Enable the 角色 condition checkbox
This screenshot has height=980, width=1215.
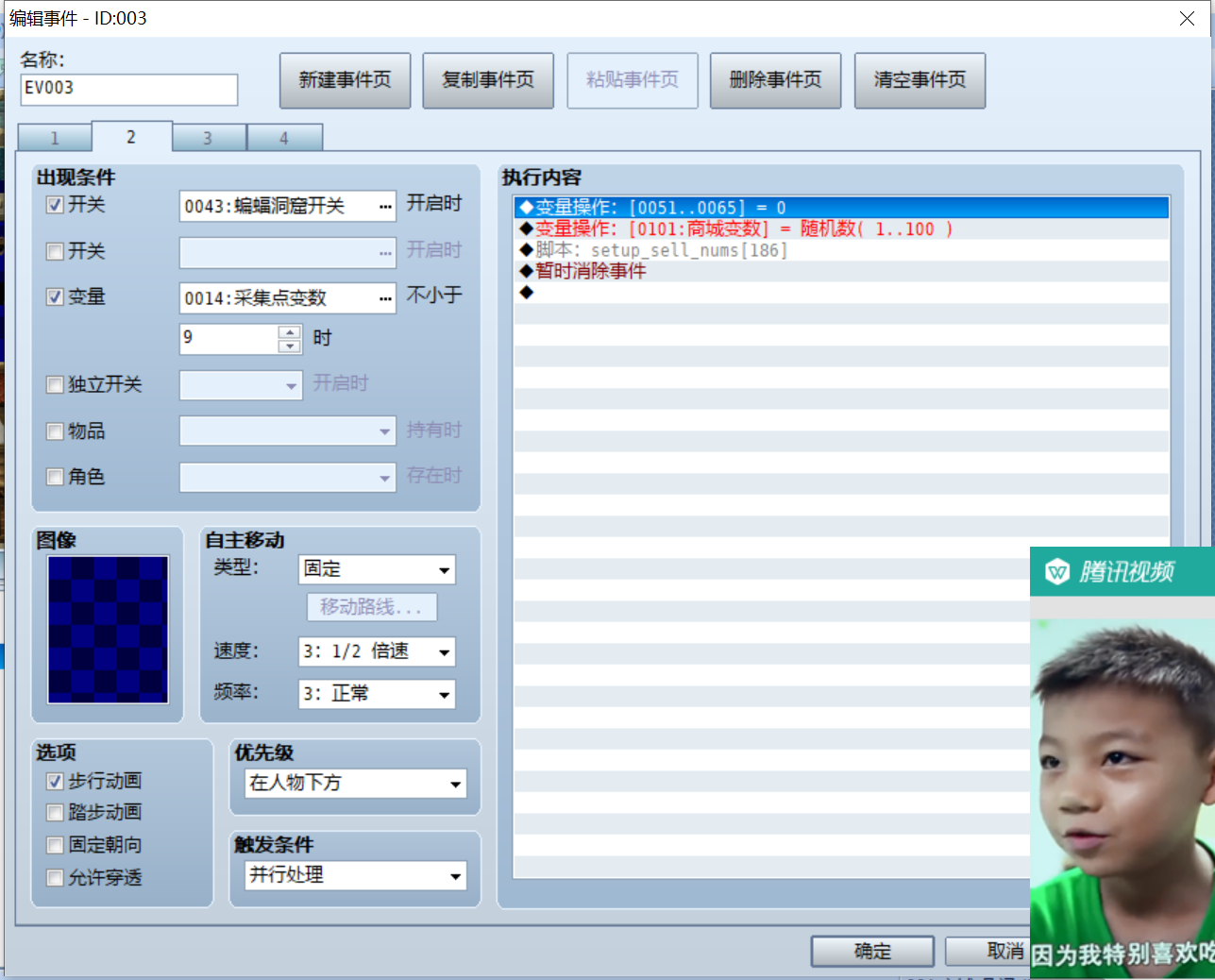tap(55, 477)
